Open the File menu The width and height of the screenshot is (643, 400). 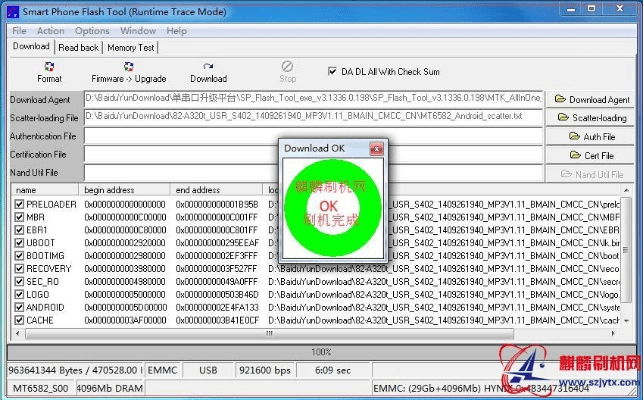point(19,31)
